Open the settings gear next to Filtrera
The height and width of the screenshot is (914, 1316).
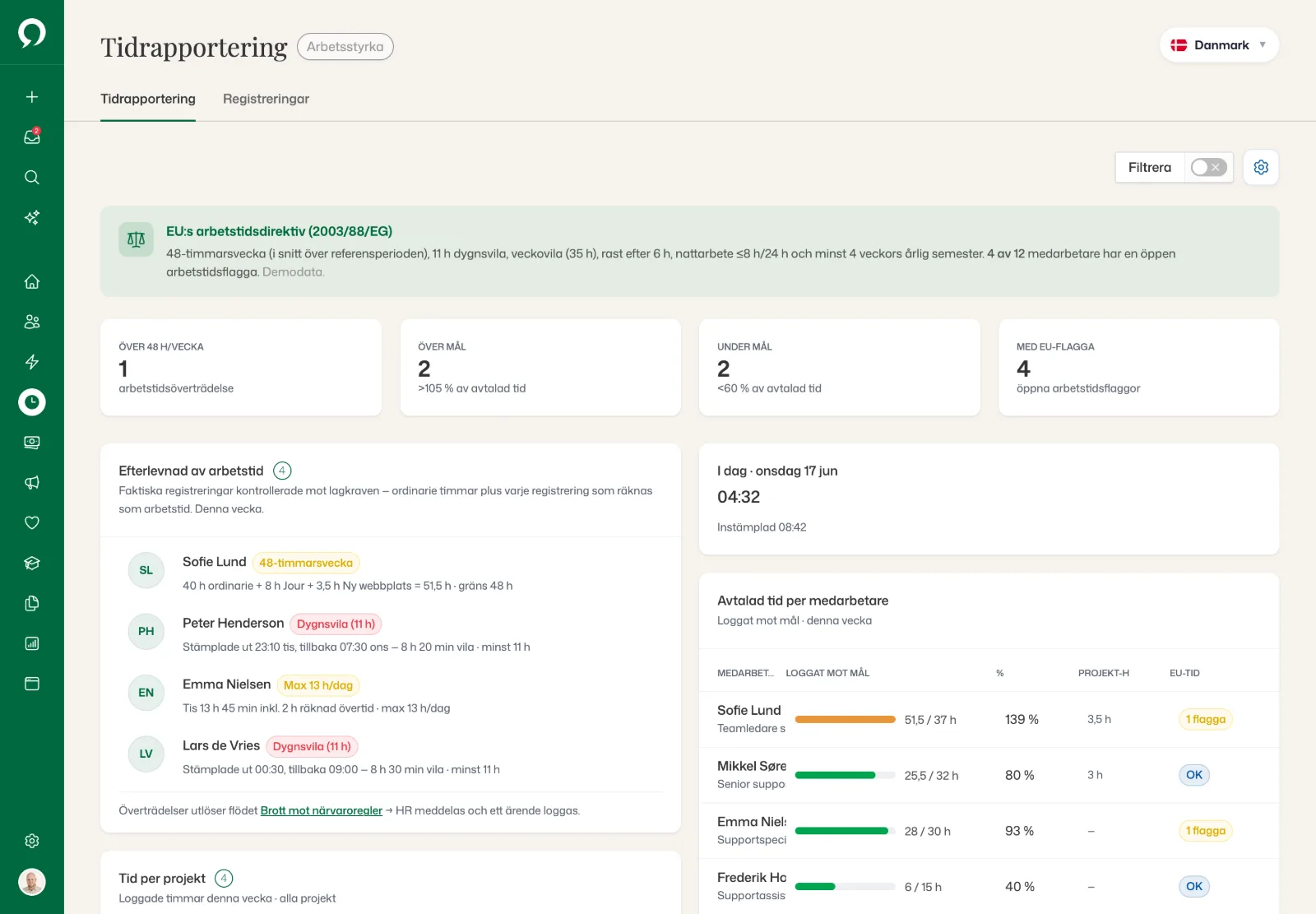point(1261,168)
